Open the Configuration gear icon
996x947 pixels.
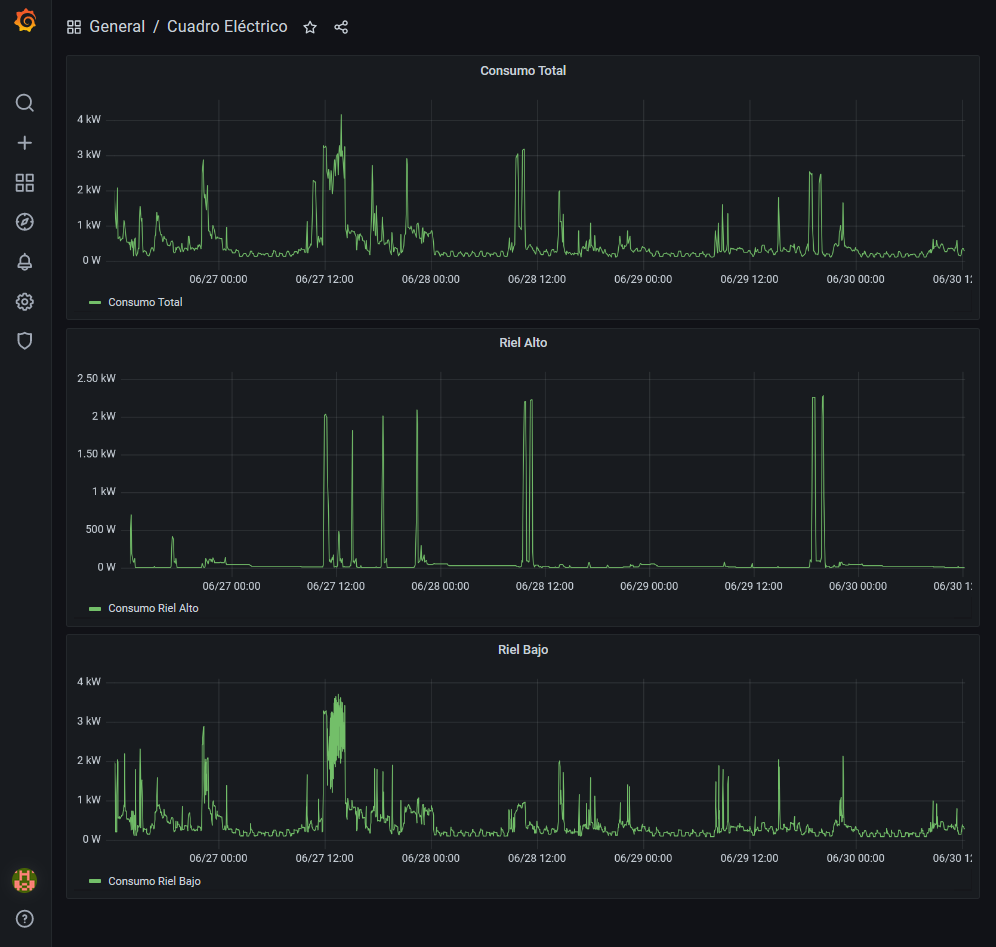click(x=25, y=302)
